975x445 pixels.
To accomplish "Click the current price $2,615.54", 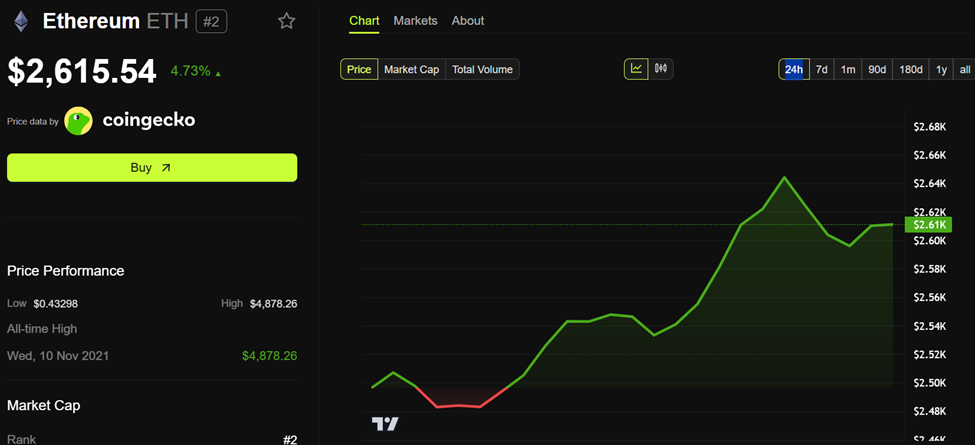I will point(81,71).
